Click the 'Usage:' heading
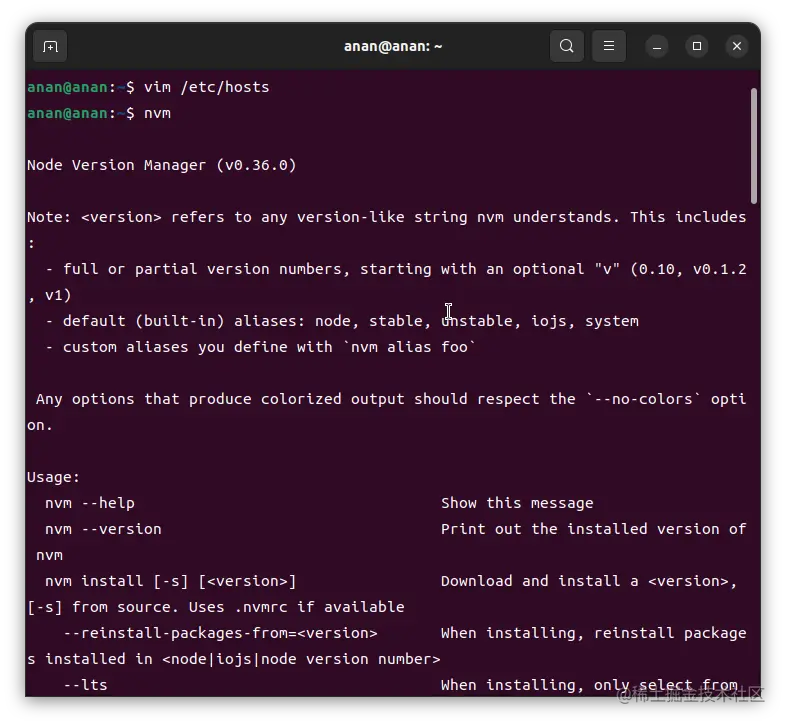The image size is (786, 725). 54,477
